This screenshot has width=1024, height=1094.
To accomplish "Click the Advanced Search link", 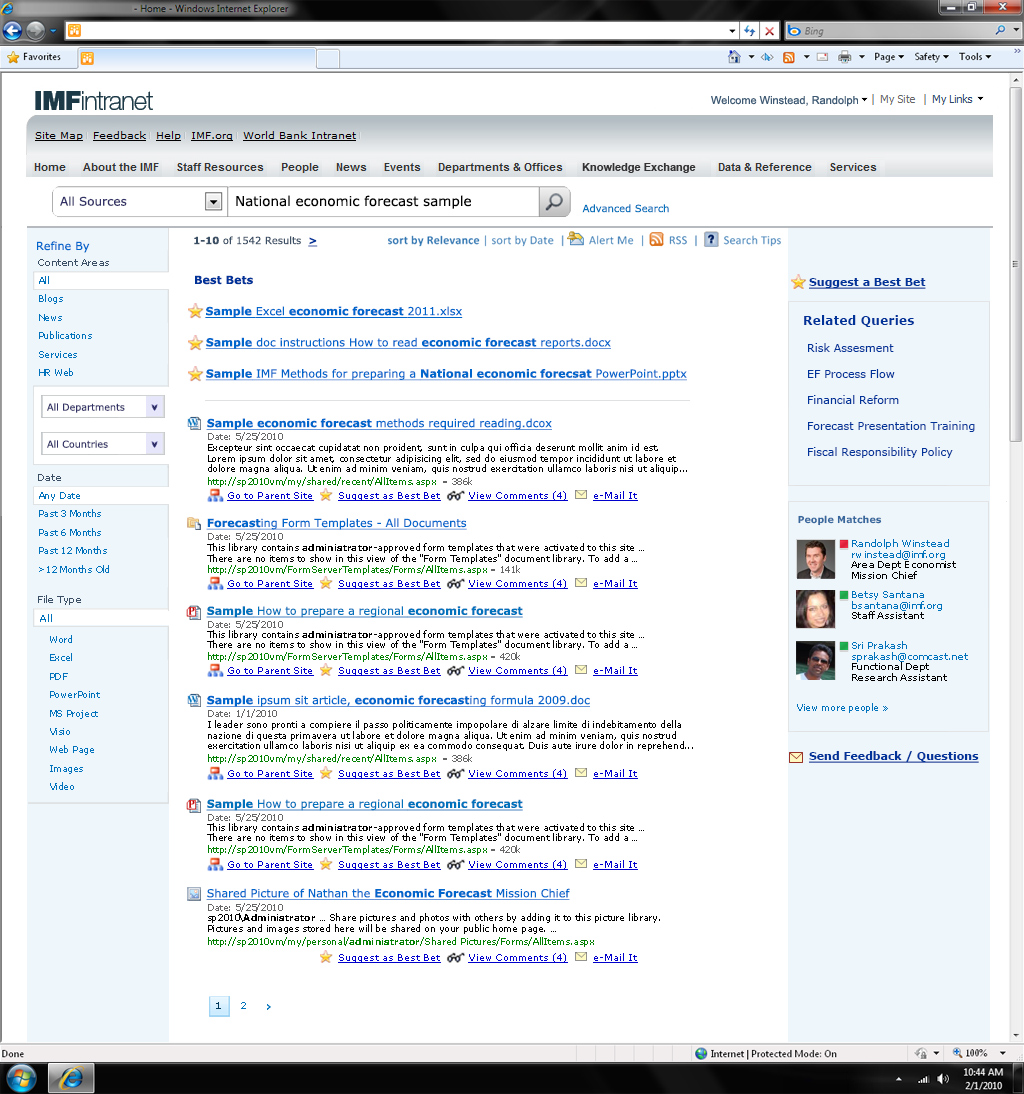I will point(626,209).
